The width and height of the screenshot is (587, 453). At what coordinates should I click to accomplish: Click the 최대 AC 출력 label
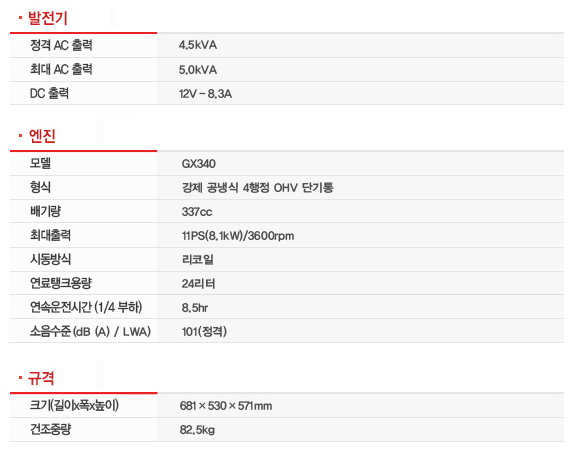[x=61, y=69]
